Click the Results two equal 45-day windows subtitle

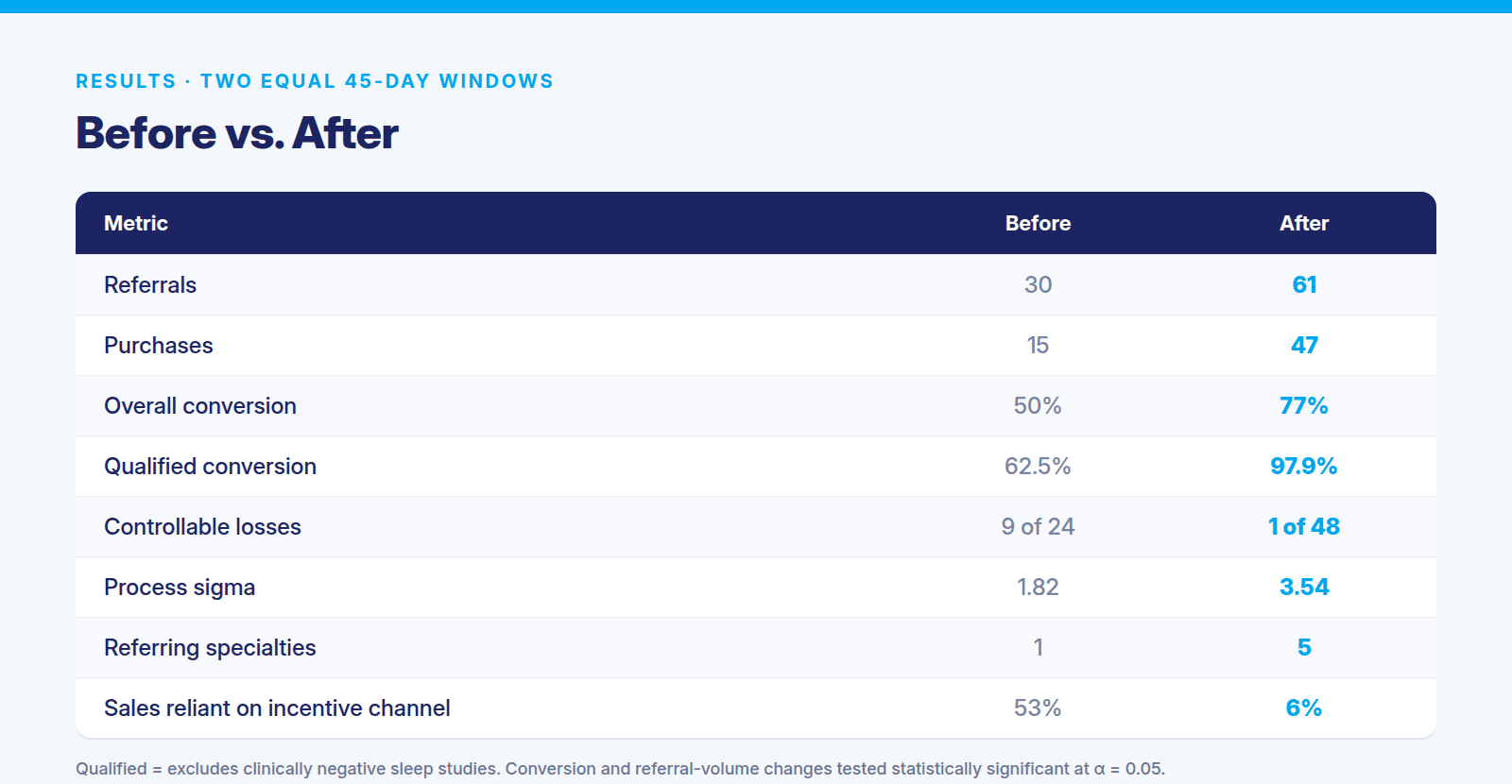click(315, 81)
